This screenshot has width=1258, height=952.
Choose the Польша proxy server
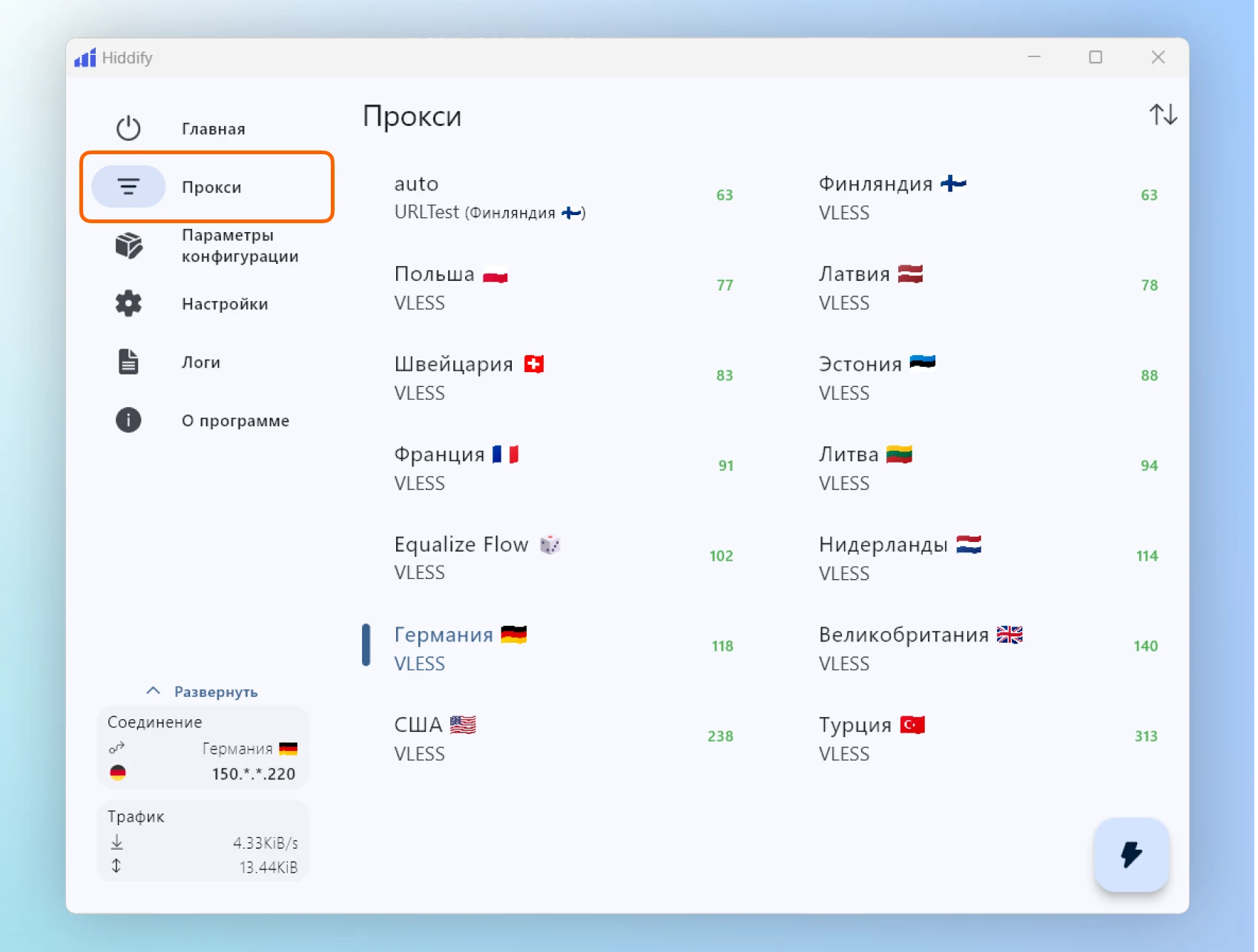(549, 288)
